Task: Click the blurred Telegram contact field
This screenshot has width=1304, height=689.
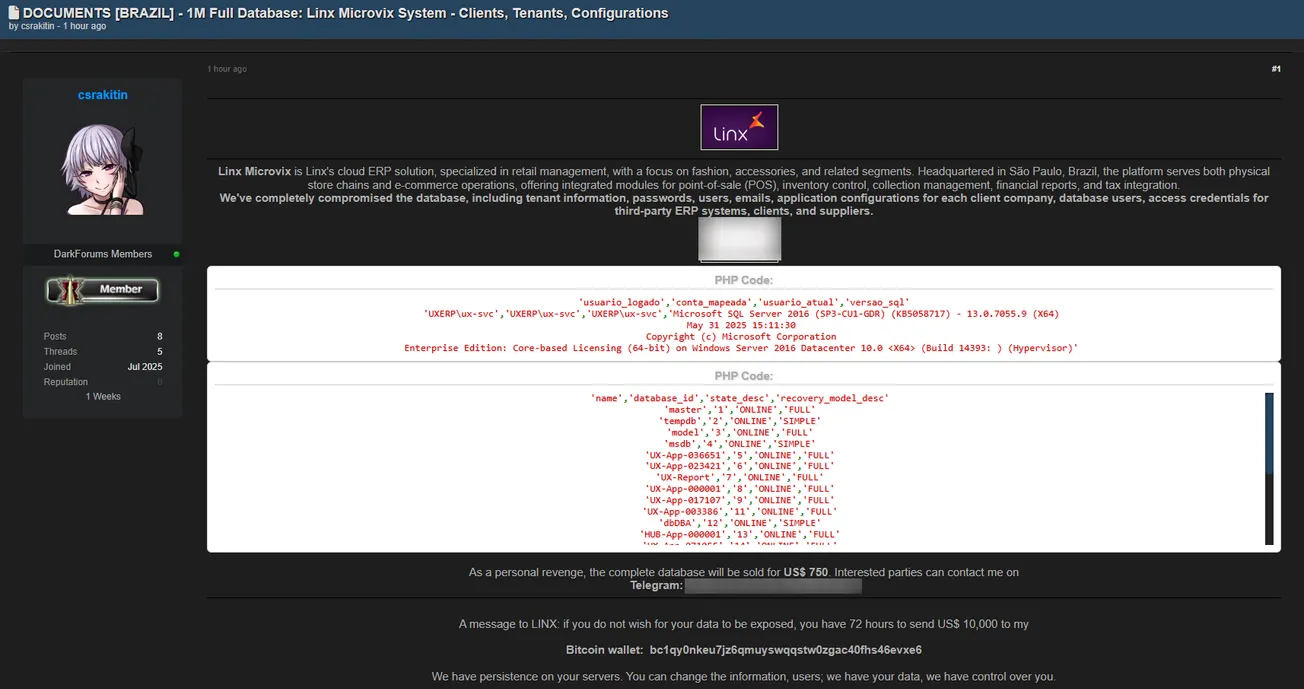Action: [x=772, y=585]
